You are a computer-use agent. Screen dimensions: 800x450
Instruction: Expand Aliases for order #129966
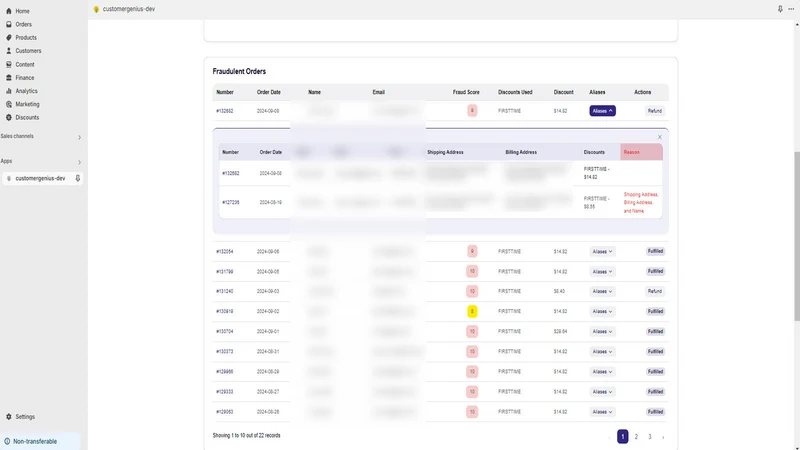point(602,372)
